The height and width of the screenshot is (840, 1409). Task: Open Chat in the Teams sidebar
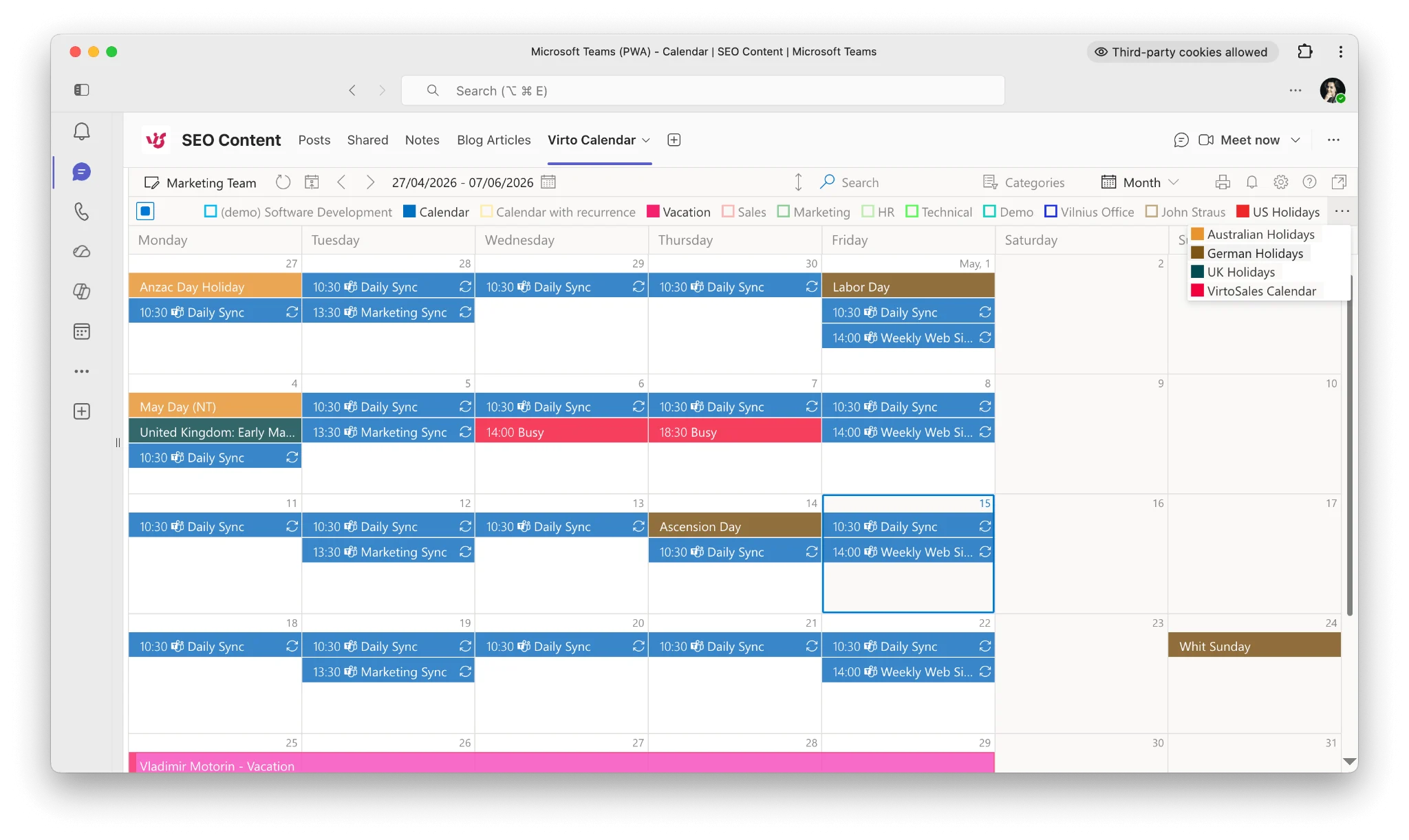click(x=82, y=172)
